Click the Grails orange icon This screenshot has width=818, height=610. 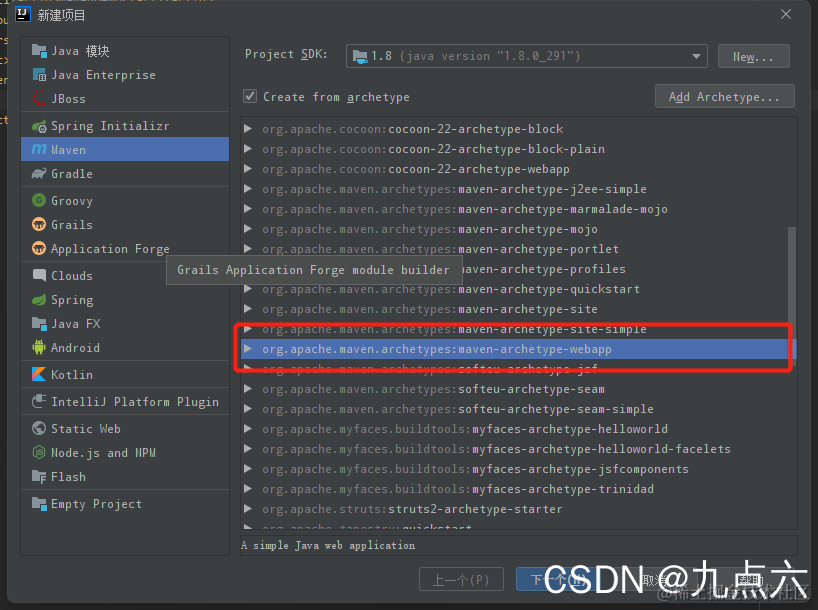click(x=39, y=224)
